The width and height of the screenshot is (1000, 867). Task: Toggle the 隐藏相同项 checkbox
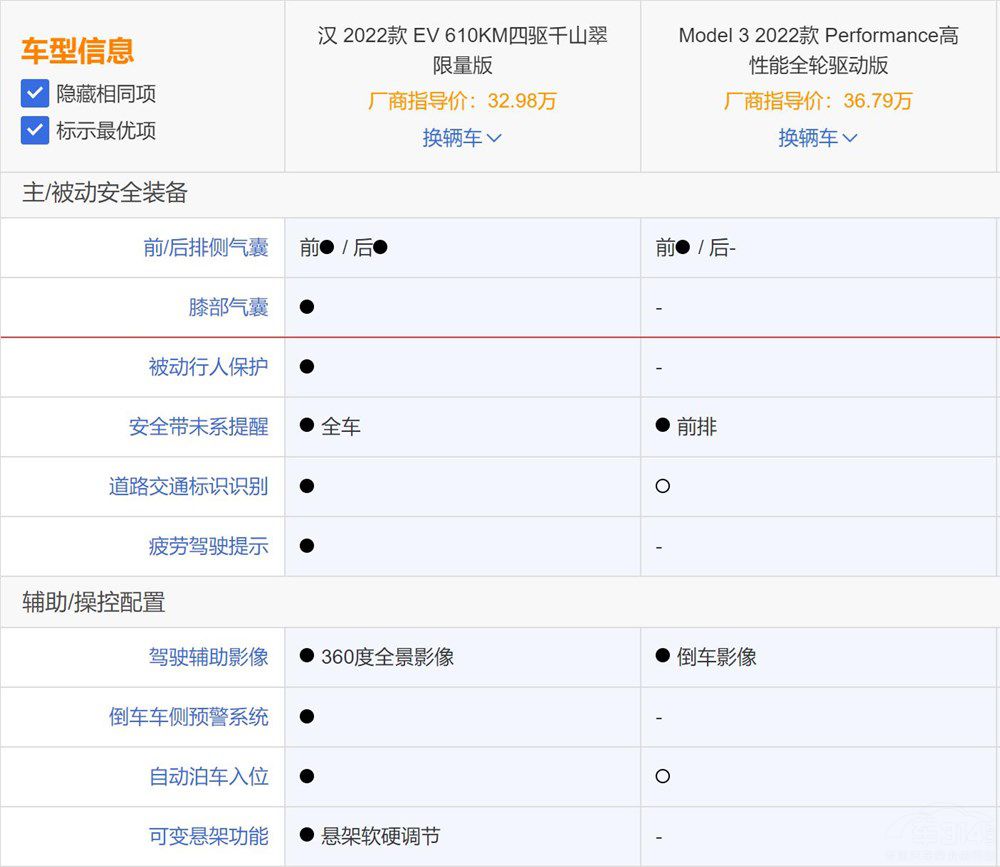coord(35,94)
